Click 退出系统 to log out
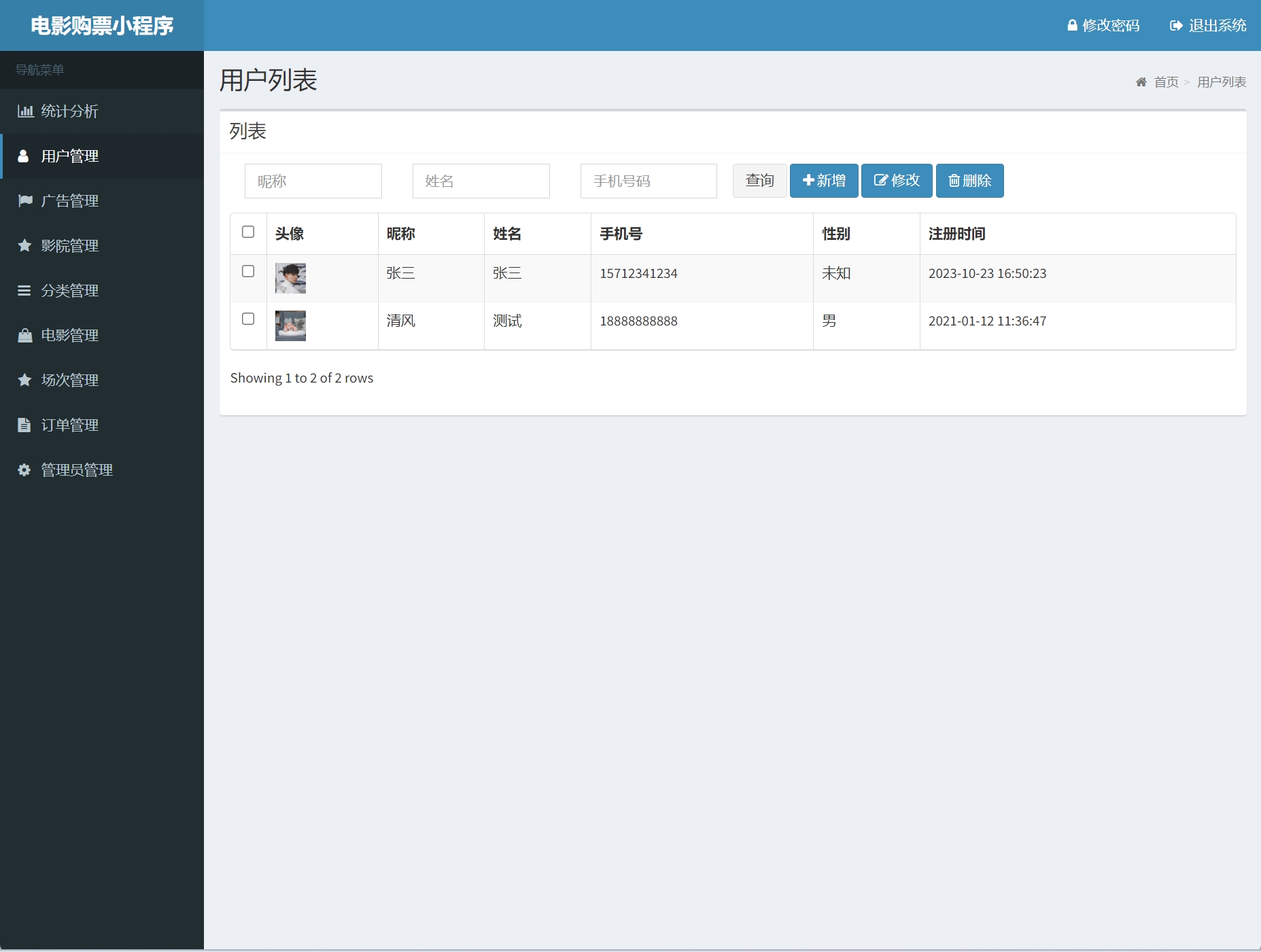1261x952 pixels. [x=1208, y=26]
